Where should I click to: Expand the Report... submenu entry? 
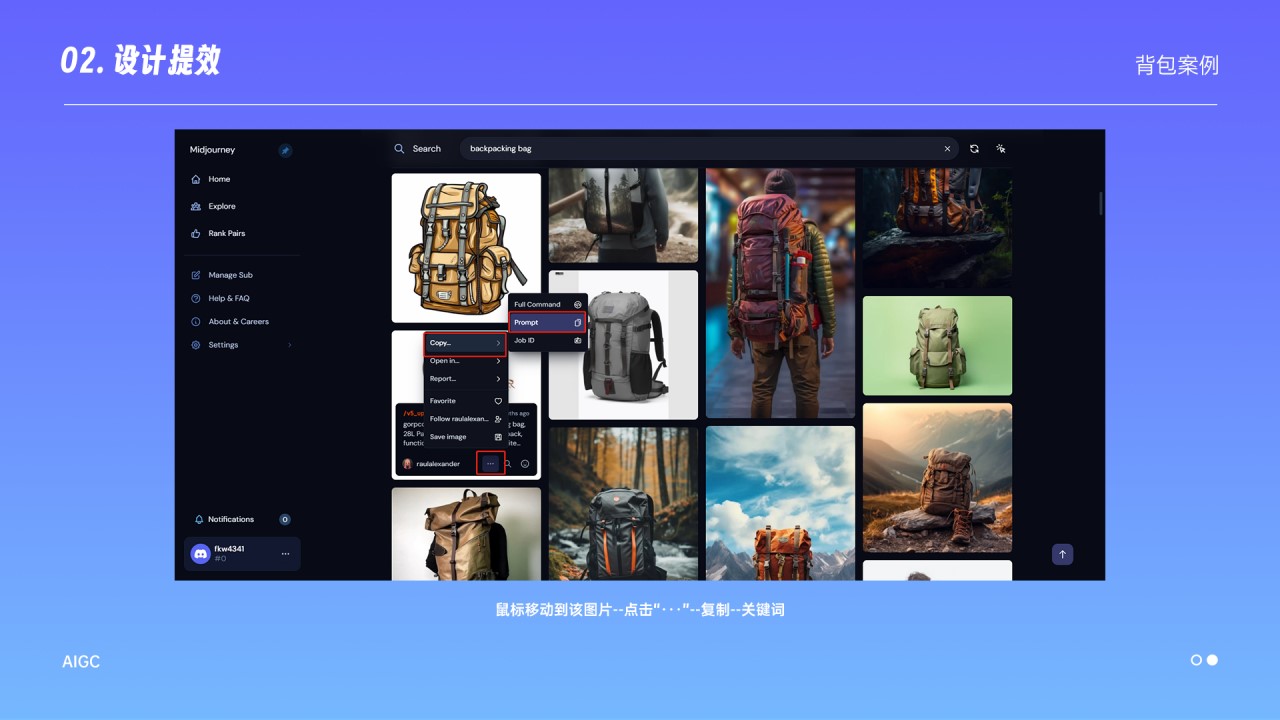click(465, 379)
